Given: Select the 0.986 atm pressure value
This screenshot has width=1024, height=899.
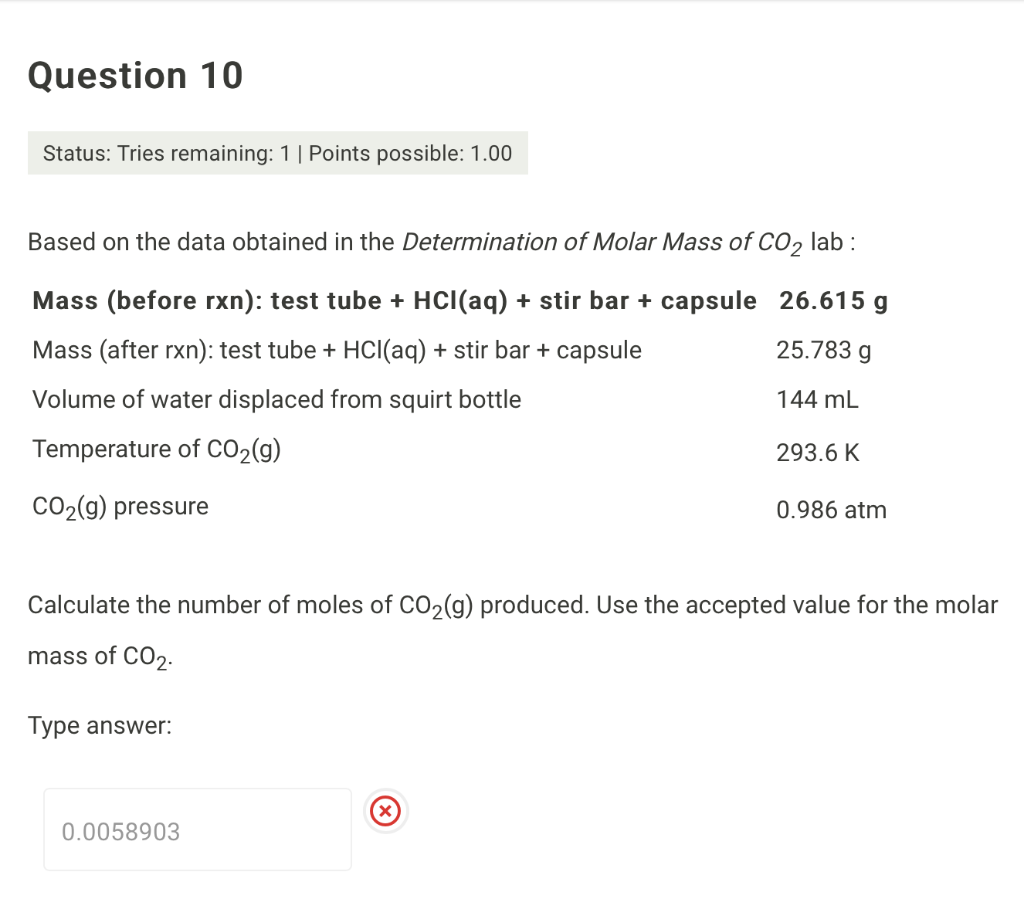Looking at the screenshot, I should pyautogui.click(x=831, y=510).
